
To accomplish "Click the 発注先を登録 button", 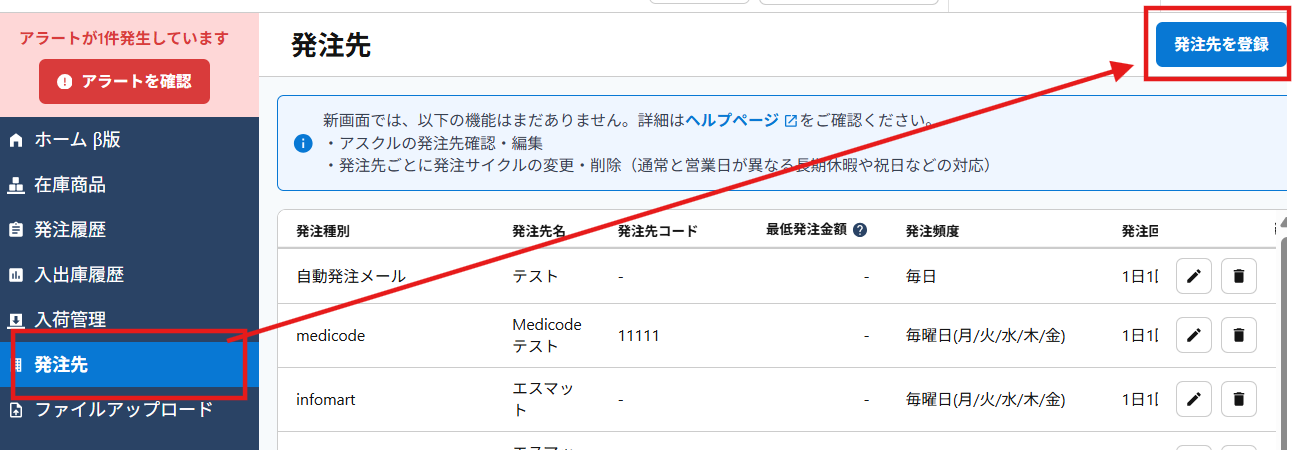I will pyautogui.click(x=1220, y=44).
